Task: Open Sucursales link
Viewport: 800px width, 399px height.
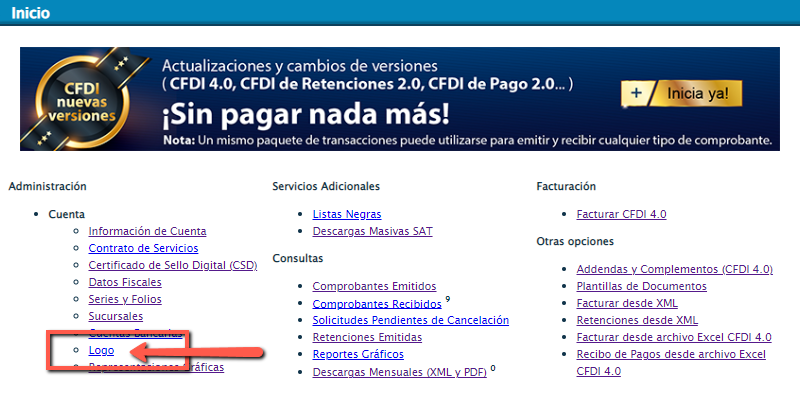Action: [x=116, y=316]
